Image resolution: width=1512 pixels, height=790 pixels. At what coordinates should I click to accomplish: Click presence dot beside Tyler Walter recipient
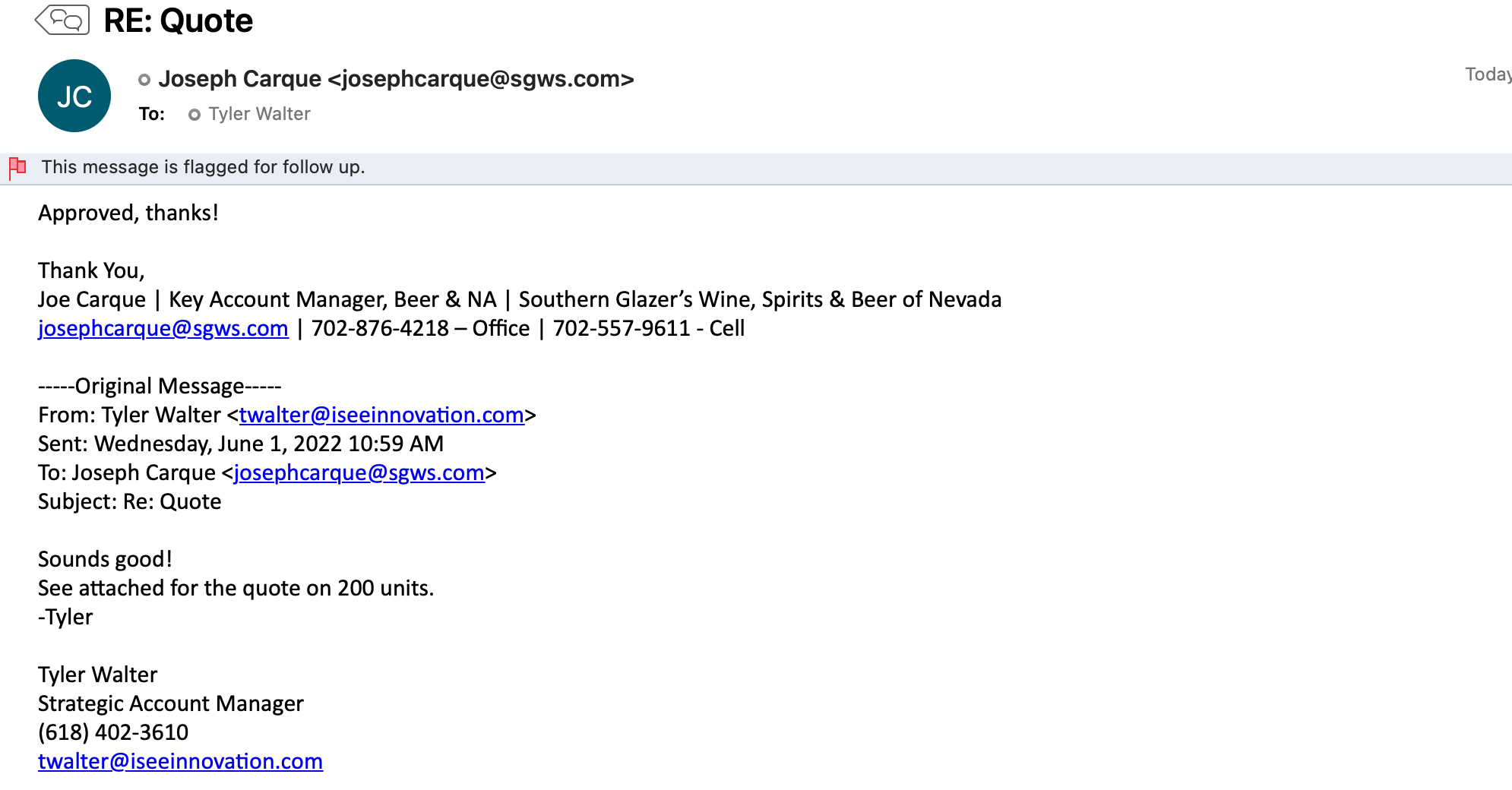(195, 115)
